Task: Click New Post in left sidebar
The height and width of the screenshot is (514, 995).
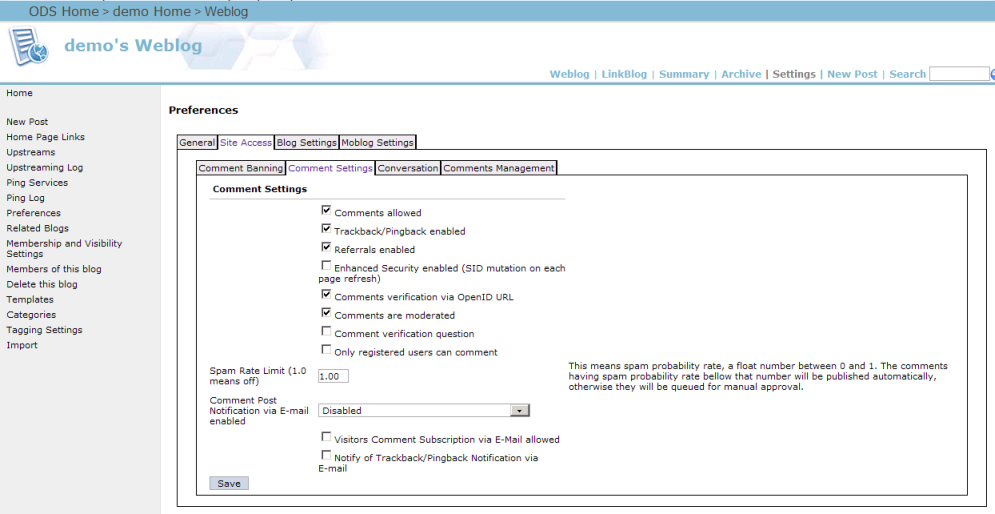Action: point(27,122)
